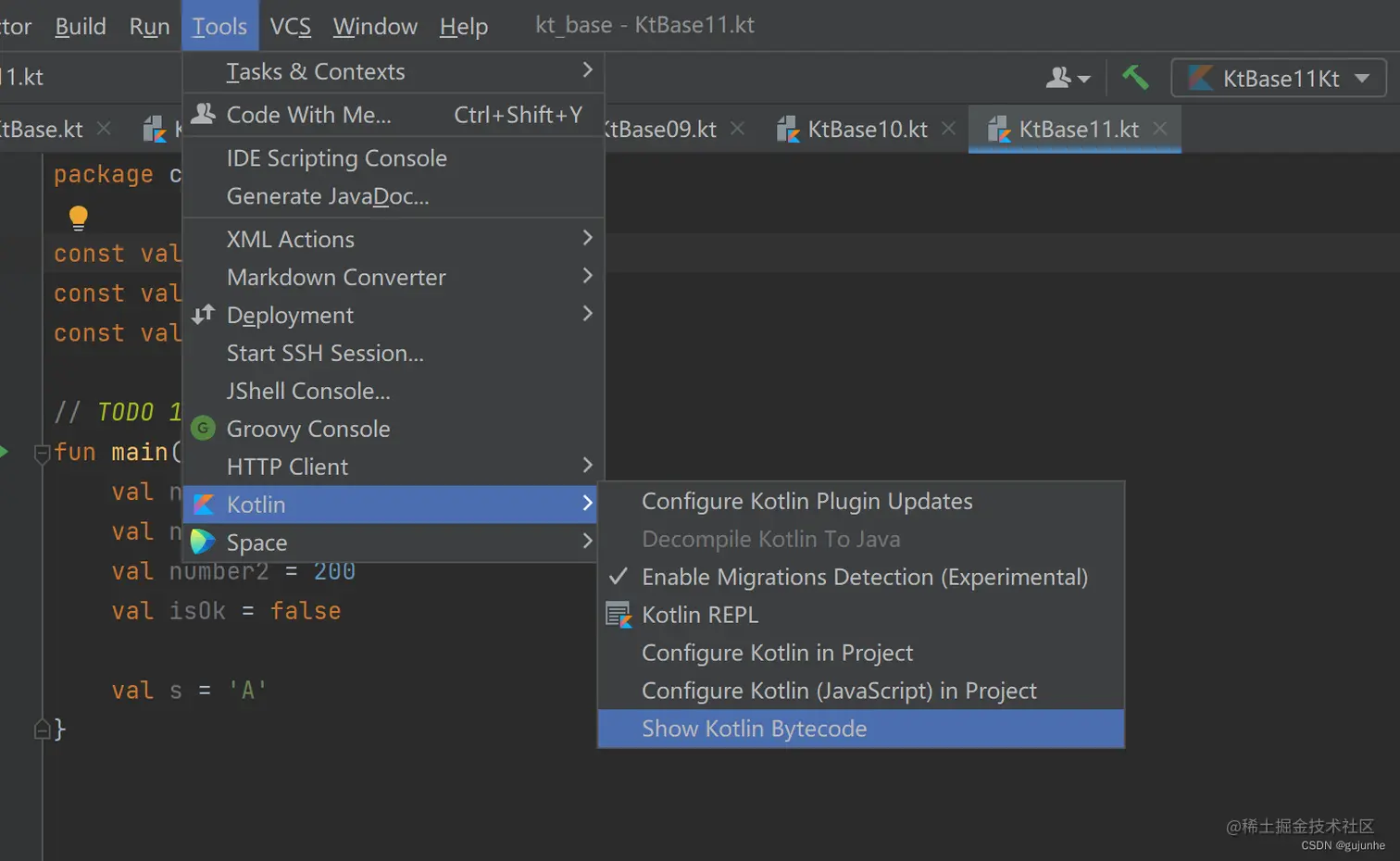
Task: Click the Kotlin icon in KtBase11Kt run config
Action: click(1200, 78)
